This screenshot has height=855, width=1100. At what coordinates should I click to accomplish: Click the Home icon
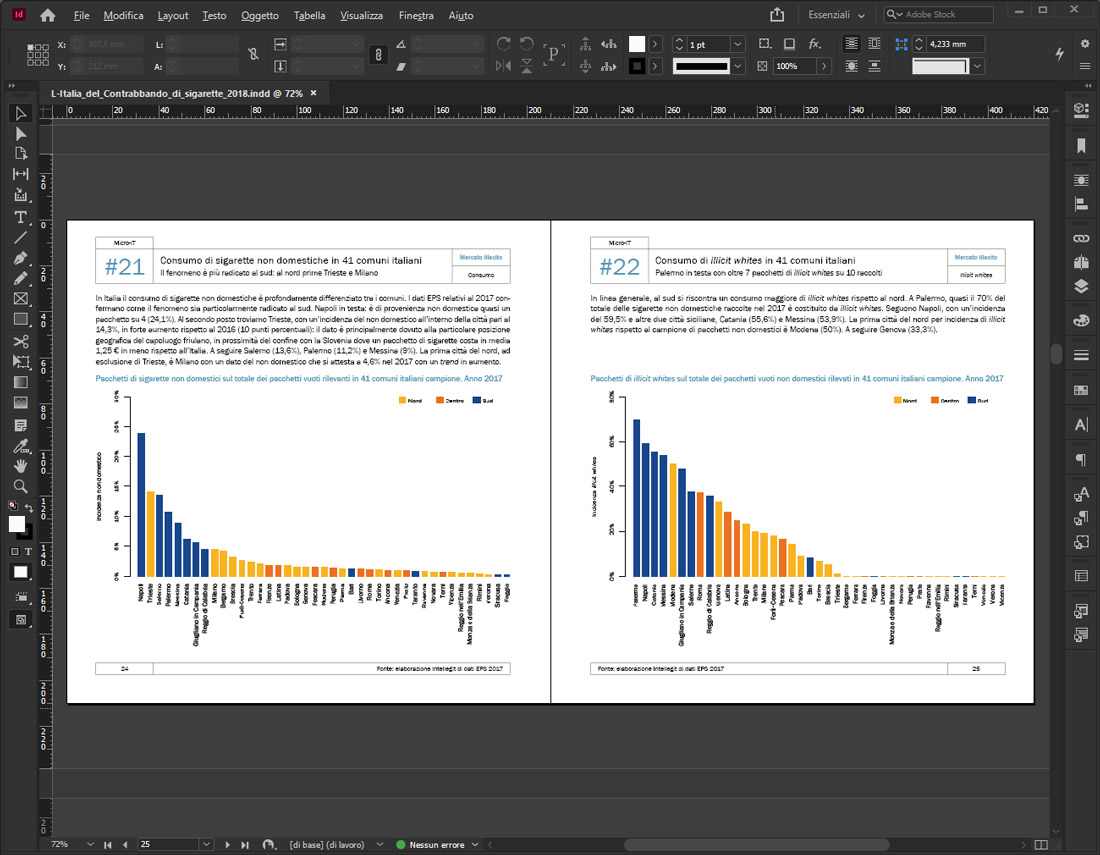(47, 15)
